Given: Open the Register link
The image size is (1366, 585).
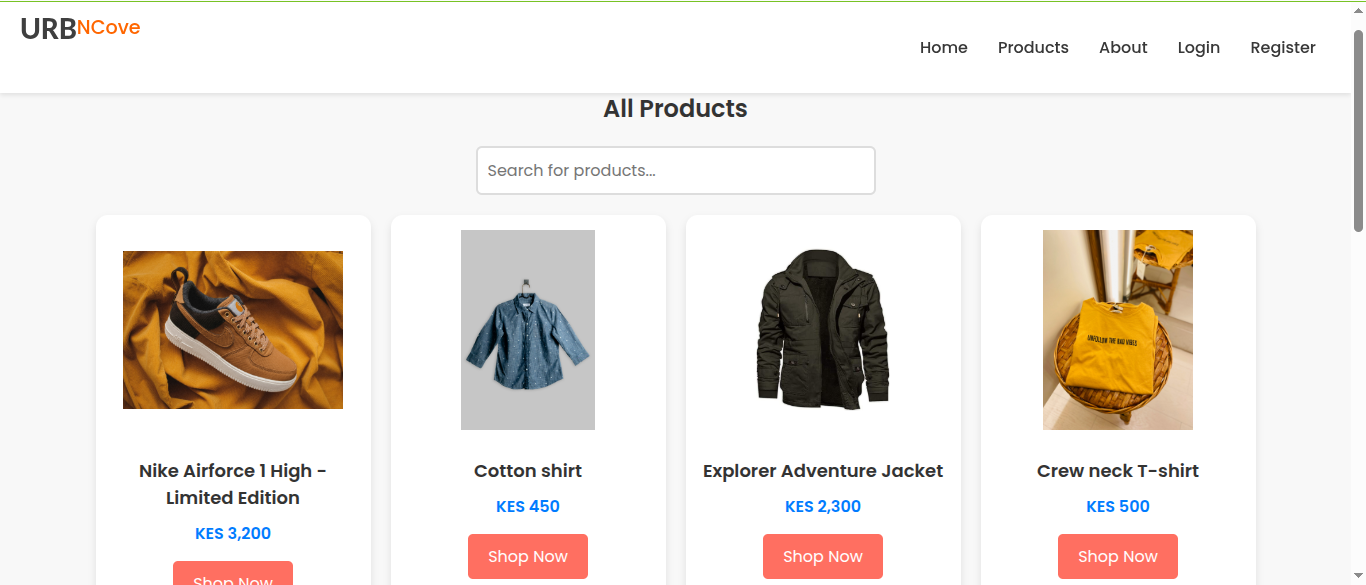Looking at the screenshot, I should coord(1283,47).
